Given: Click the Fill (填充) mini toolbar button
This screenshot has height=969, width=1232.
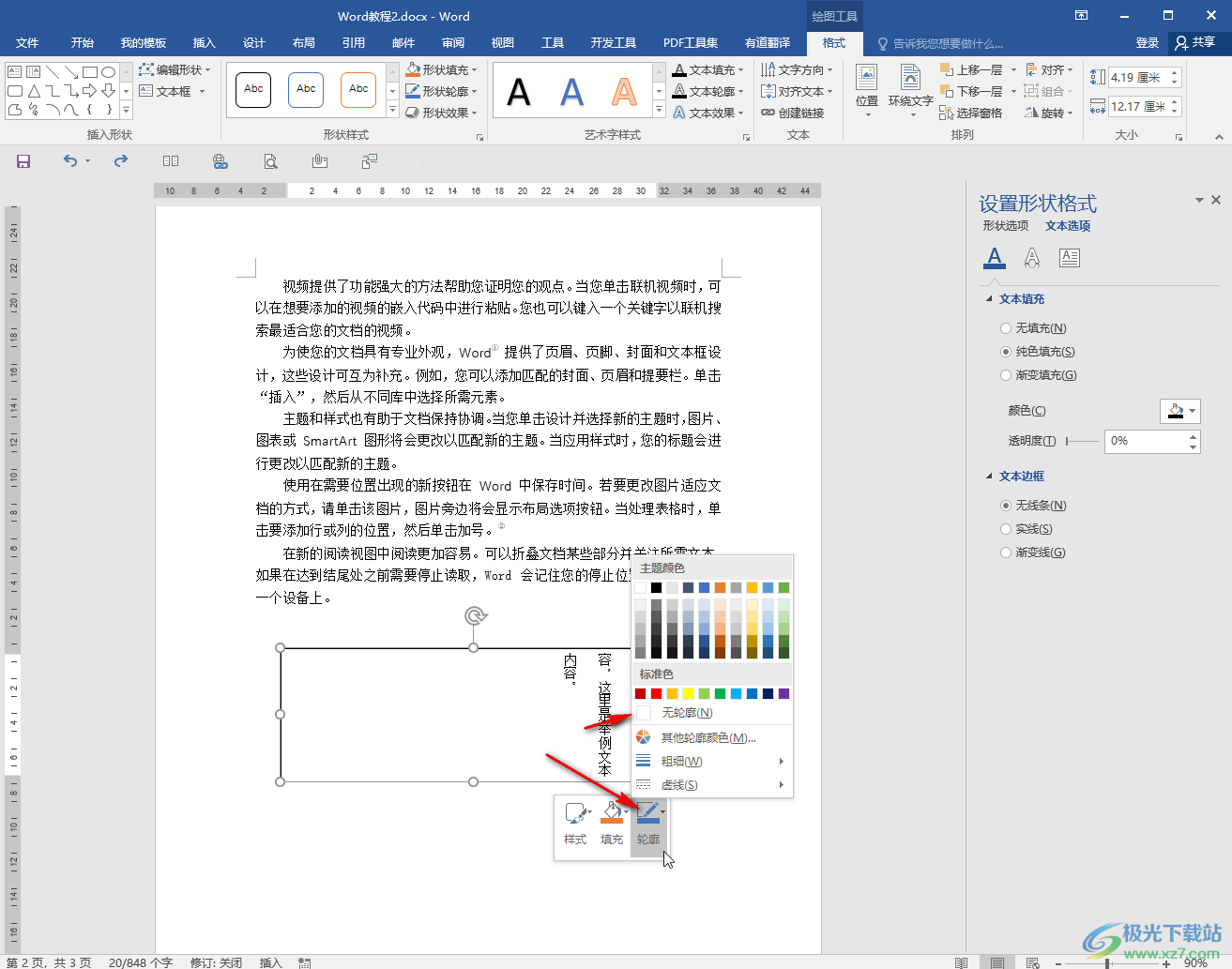Looking at the screenshot, I should point(612,825).
